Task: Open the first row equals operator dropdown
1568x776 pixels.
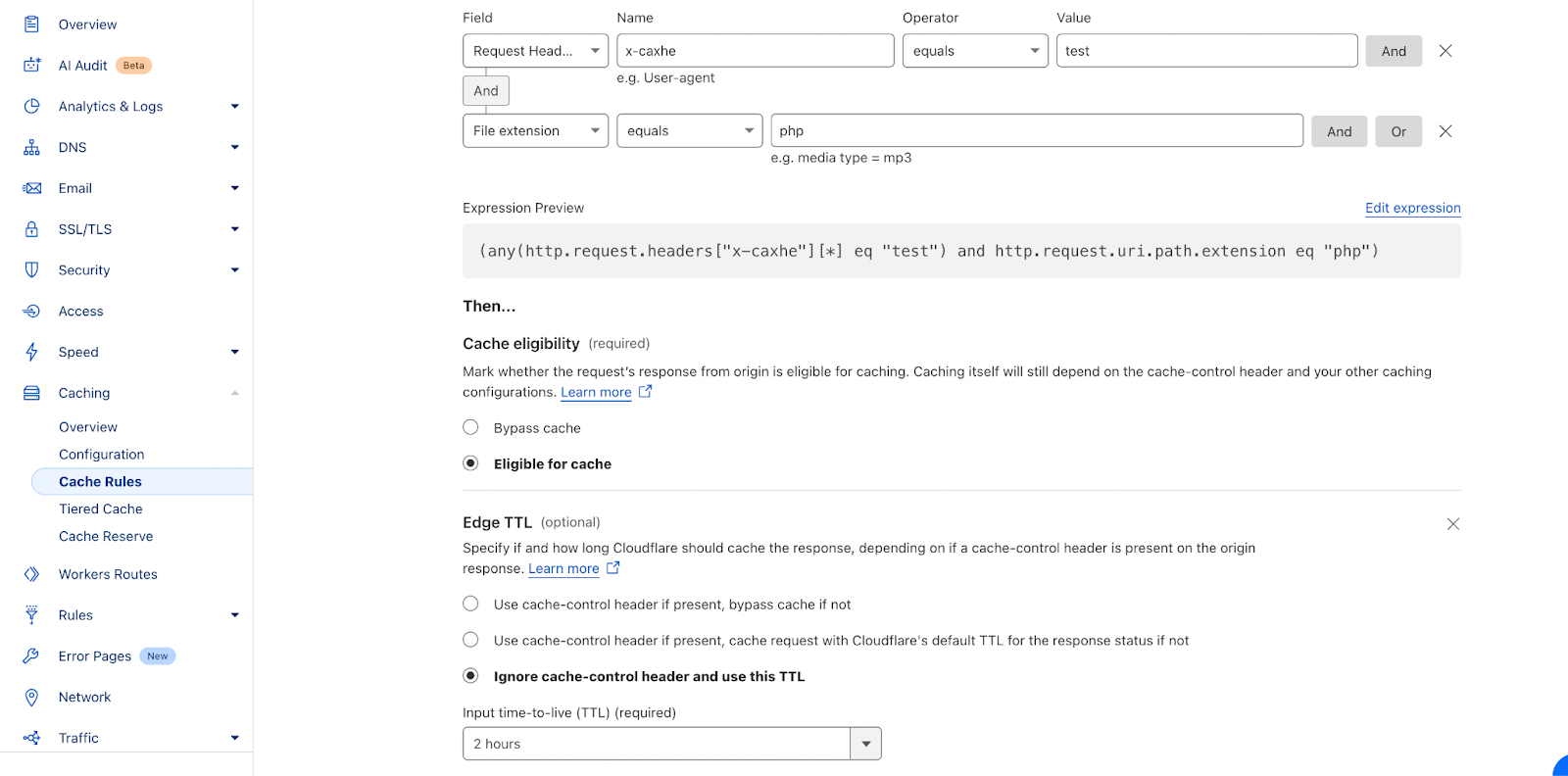Action: (x=975, y=51)
